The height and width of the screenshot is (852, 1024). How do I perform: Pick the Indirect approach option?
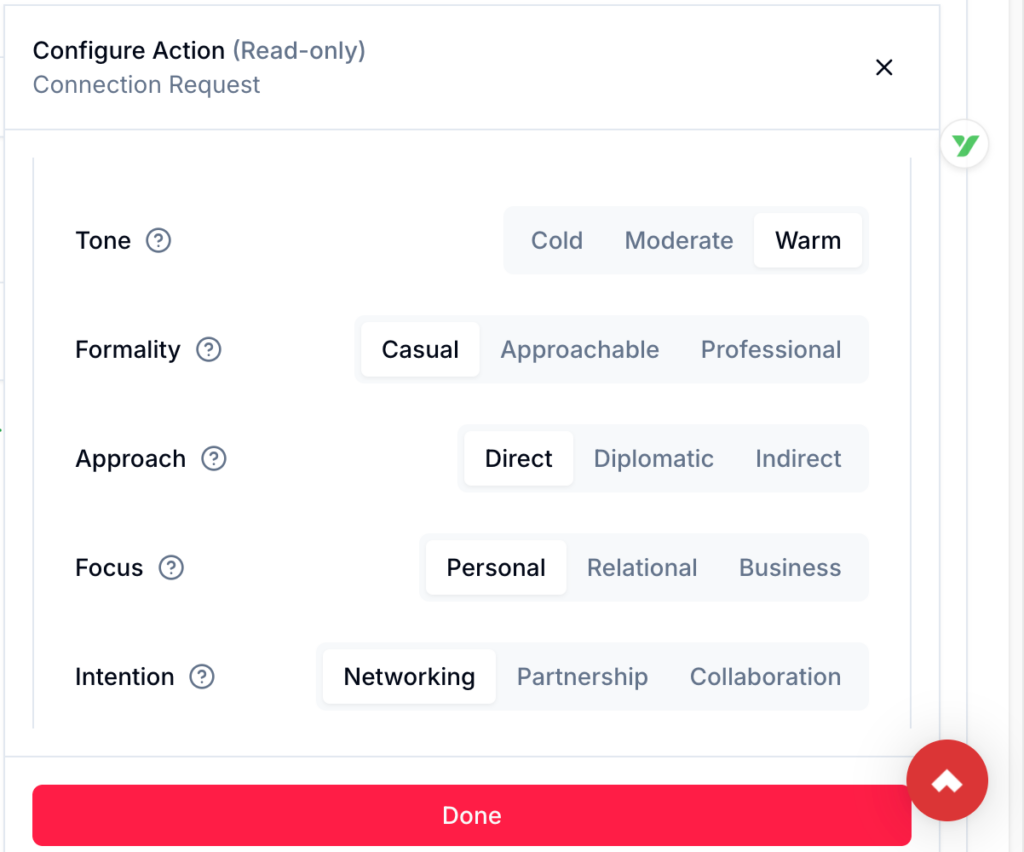click(x=798, y=459)
